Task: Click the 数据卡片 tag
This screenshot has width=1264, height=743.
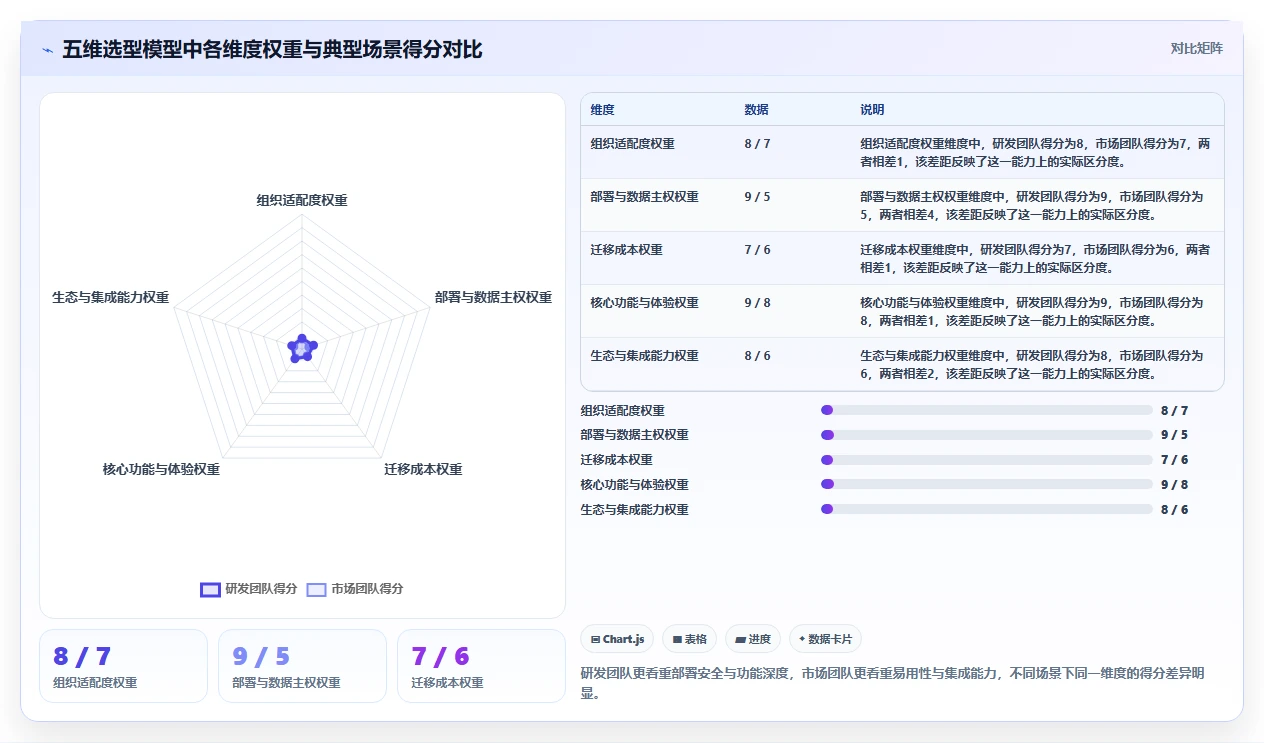Action: coord(825,639)
